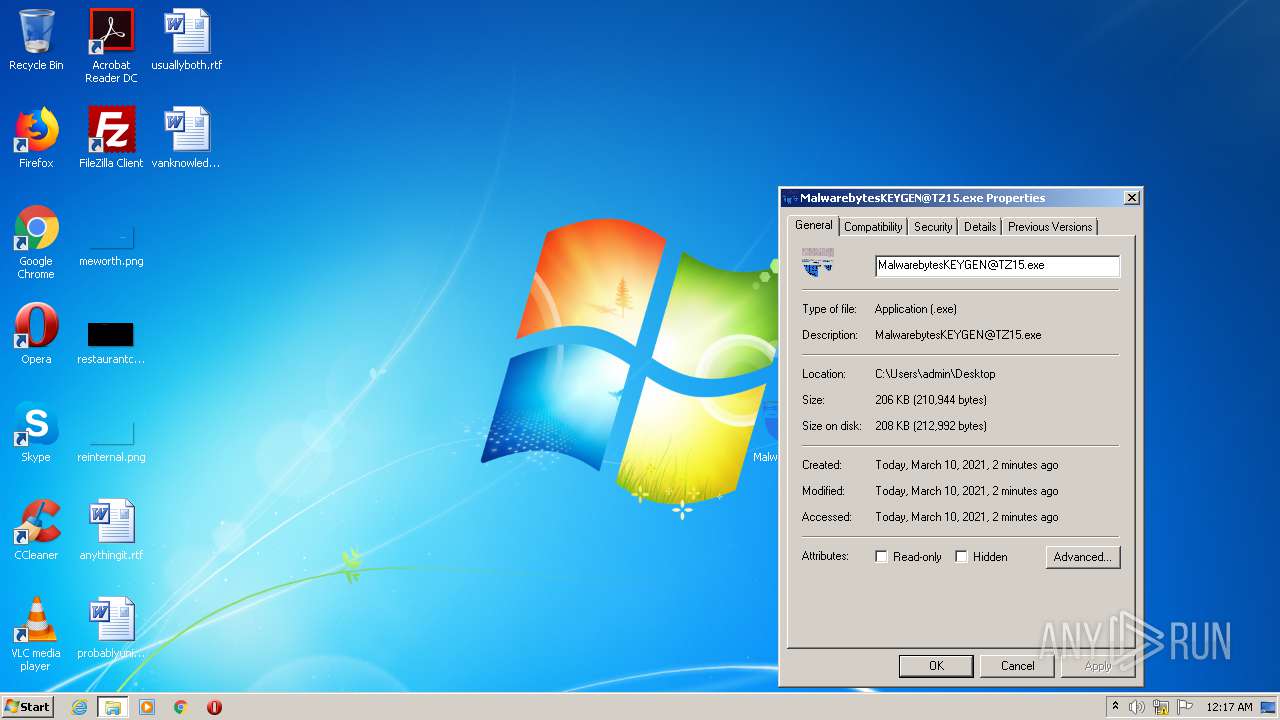Open Internet Explorer from the taskbar
This screenshot has width=1280, height=720.
79,707
